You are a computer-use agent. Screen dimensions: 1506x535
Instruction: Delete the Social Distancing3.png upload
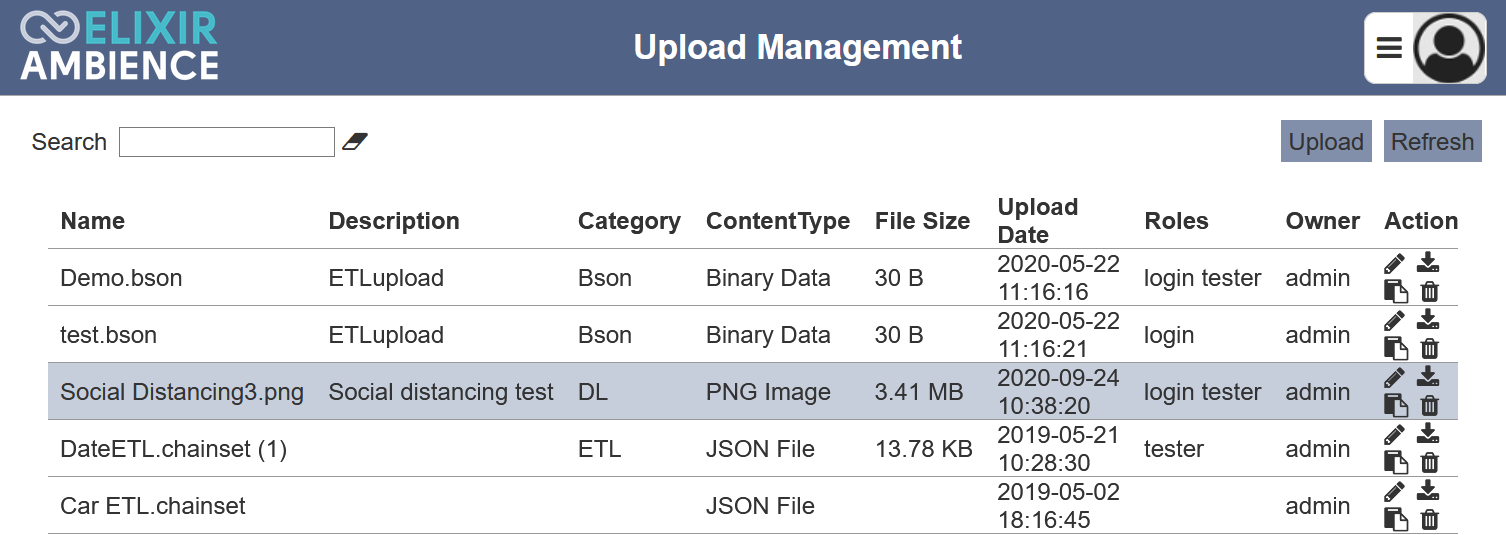(1430, 406)
